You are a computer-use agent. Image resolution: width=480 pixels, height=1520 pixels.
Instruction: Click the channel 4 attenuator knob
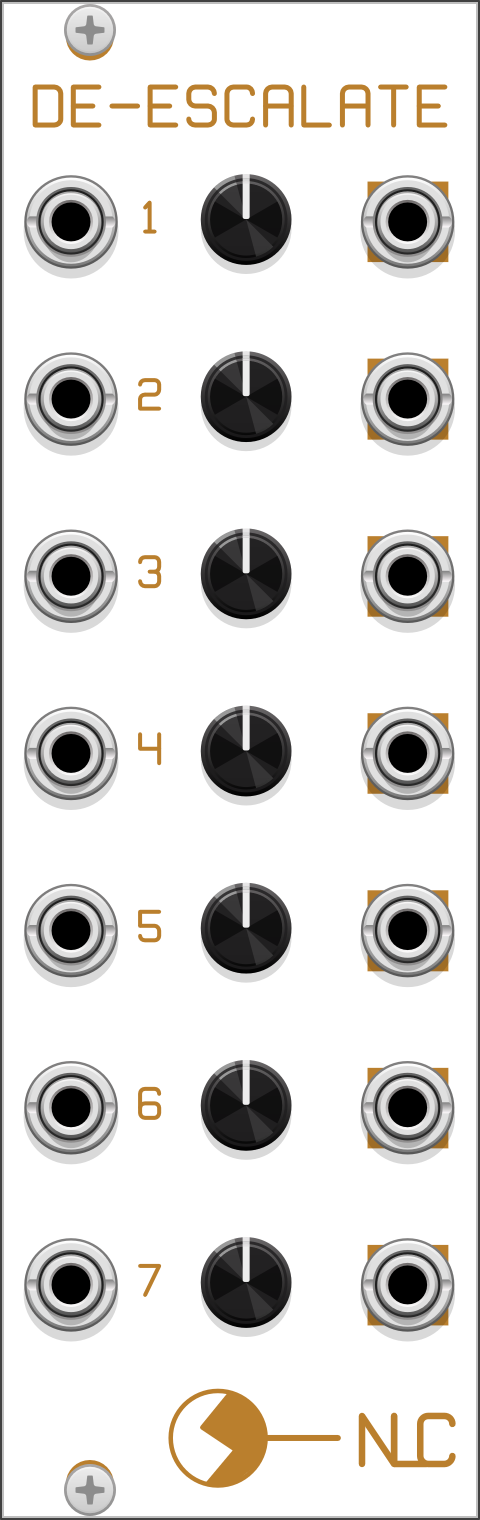point(246,751)
